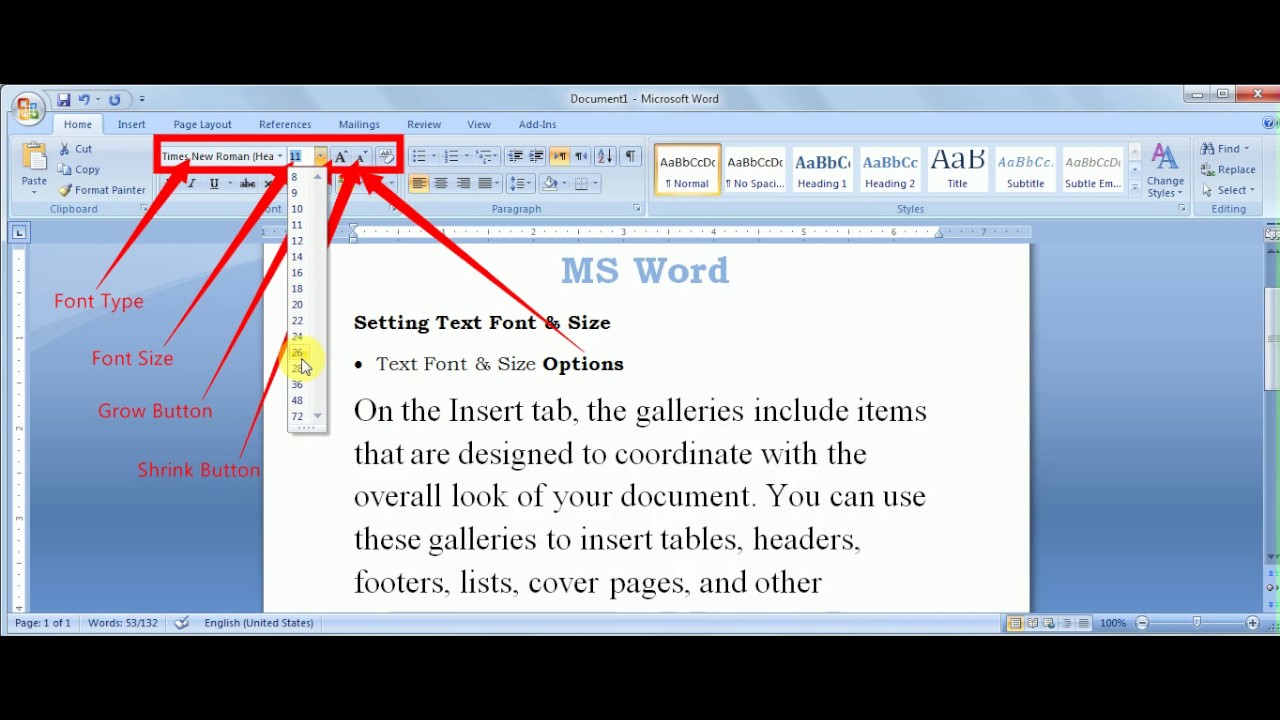
Task: Open the Add-Ins tab
Action: (537, 124)
